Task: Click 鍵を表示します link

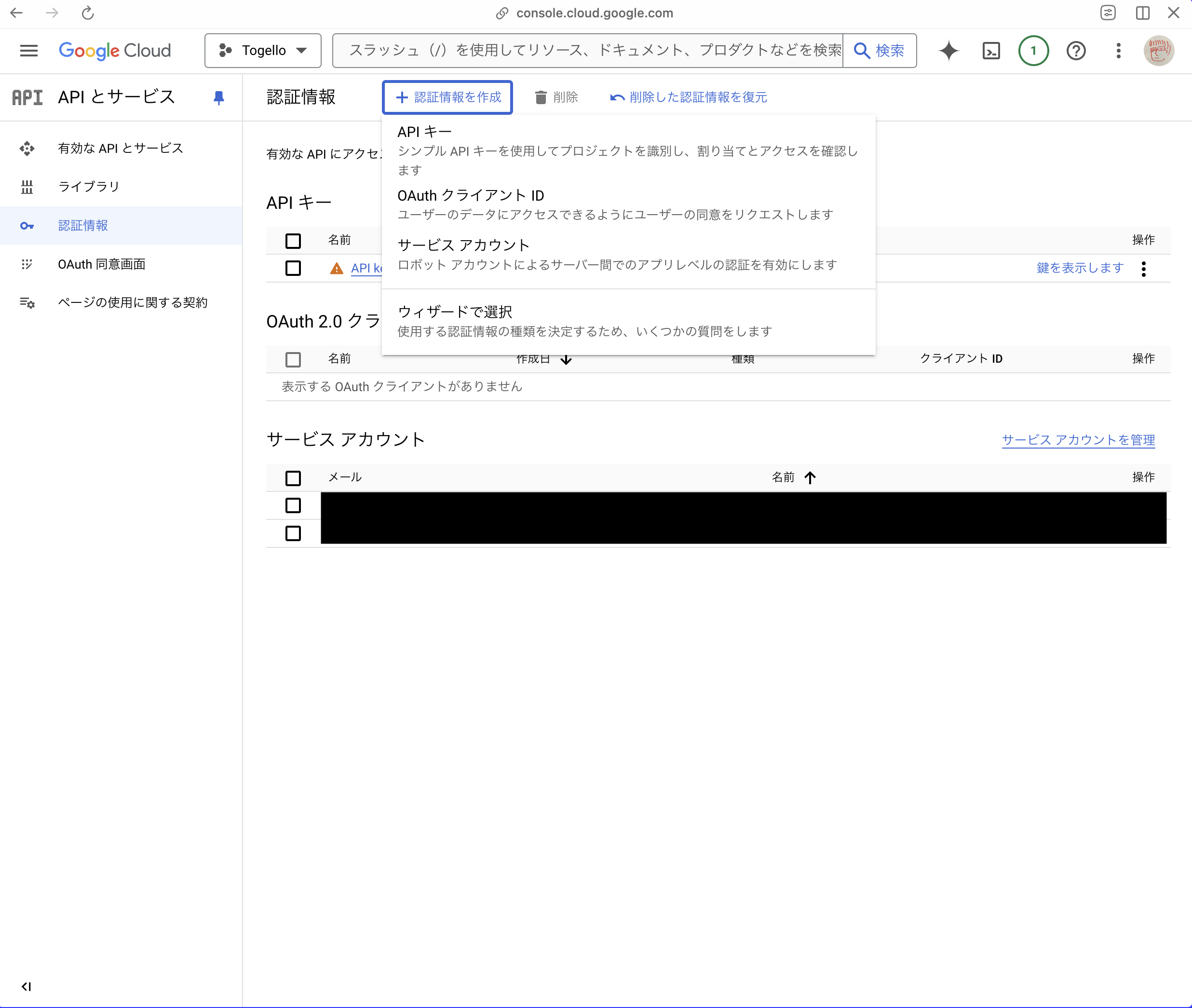Action: (x=1080, y=268)
